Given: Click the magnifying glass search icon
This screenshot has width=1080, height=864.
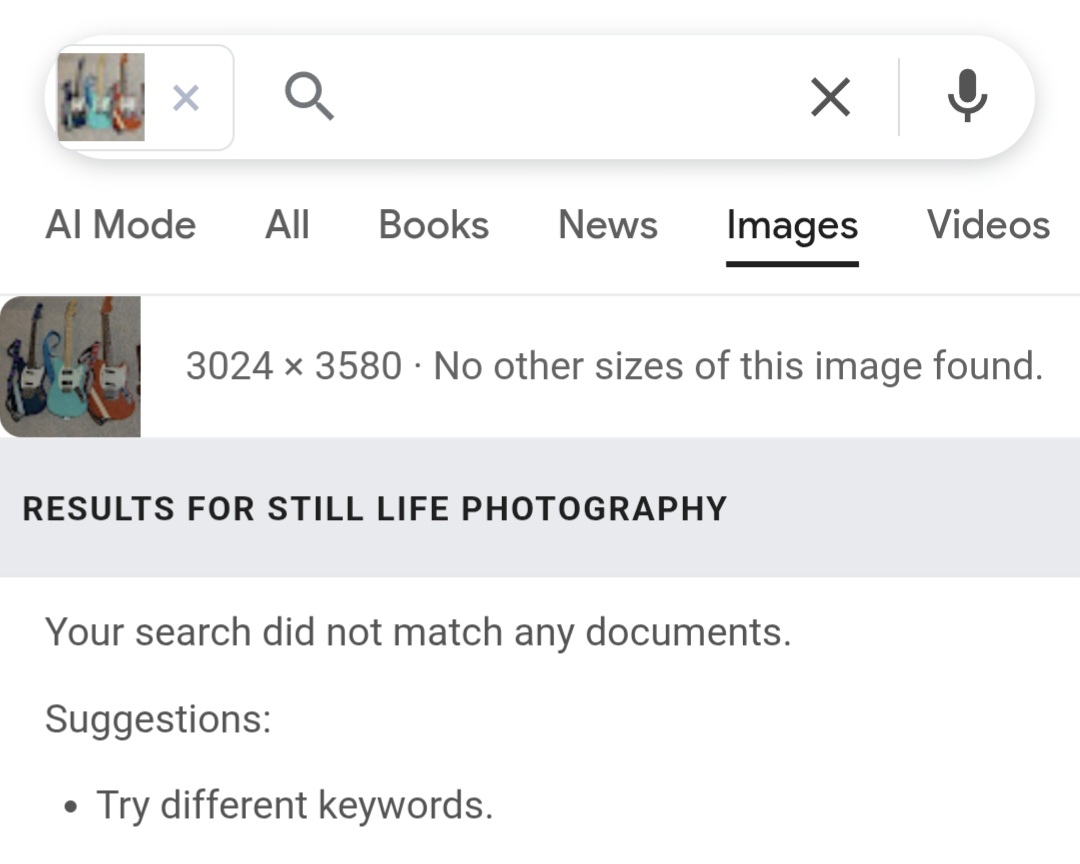Looking at the screenshot, I should coord(308,98).
